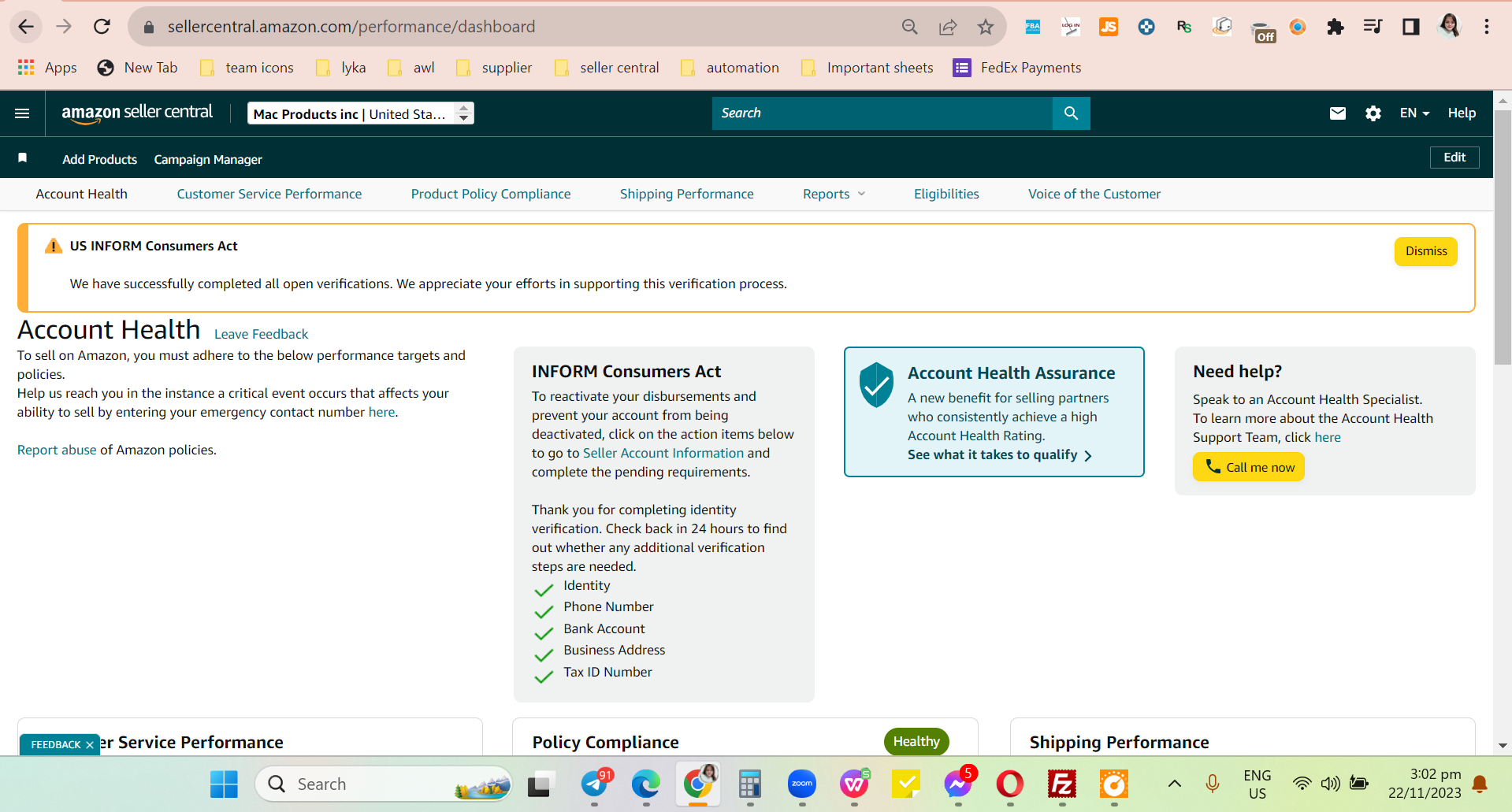
Task: Open the Seller Account Information link
Action: click(x=663, y=453)
